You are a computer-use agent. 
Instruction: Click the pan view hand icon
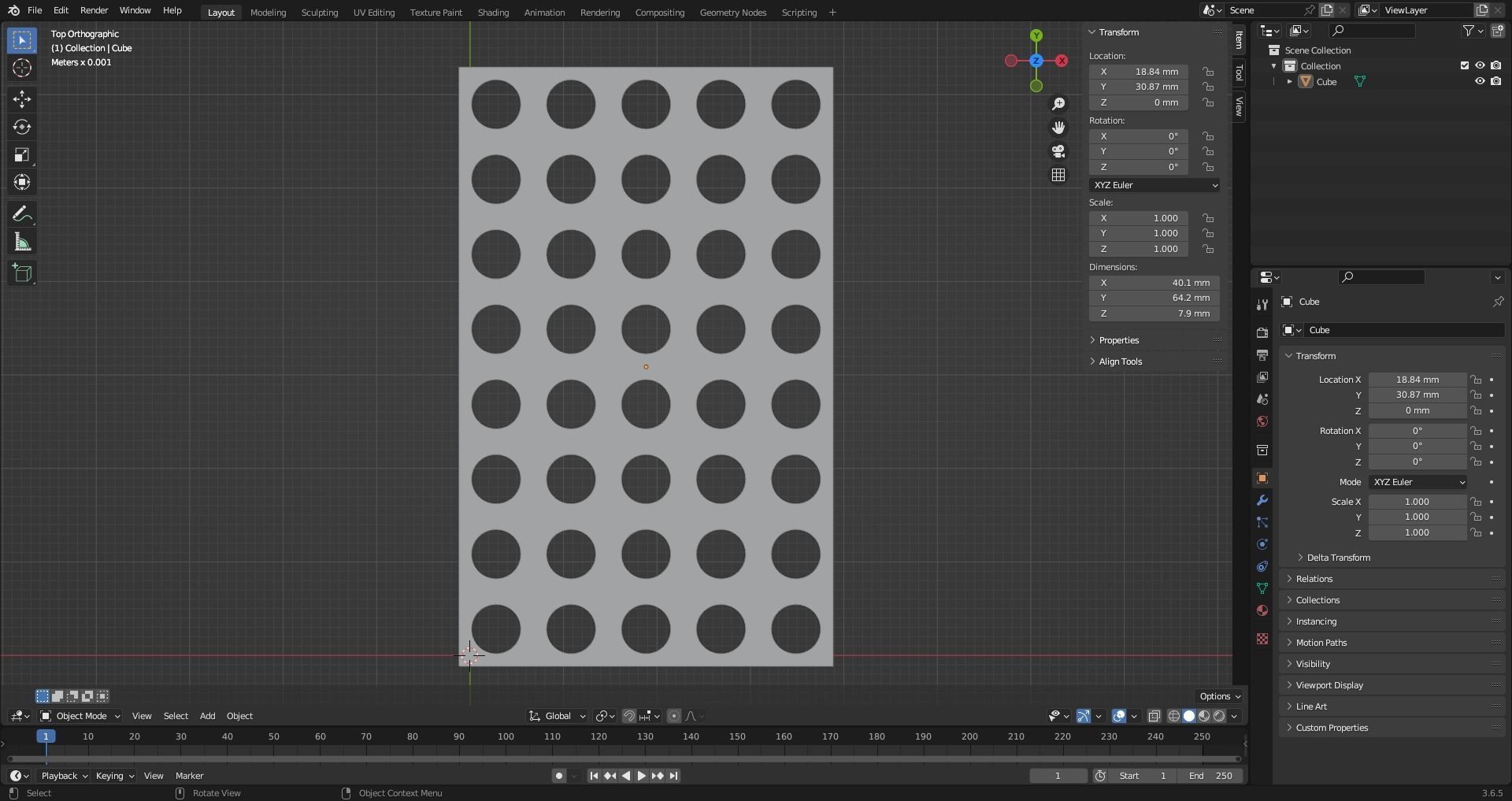(1058, 128)
